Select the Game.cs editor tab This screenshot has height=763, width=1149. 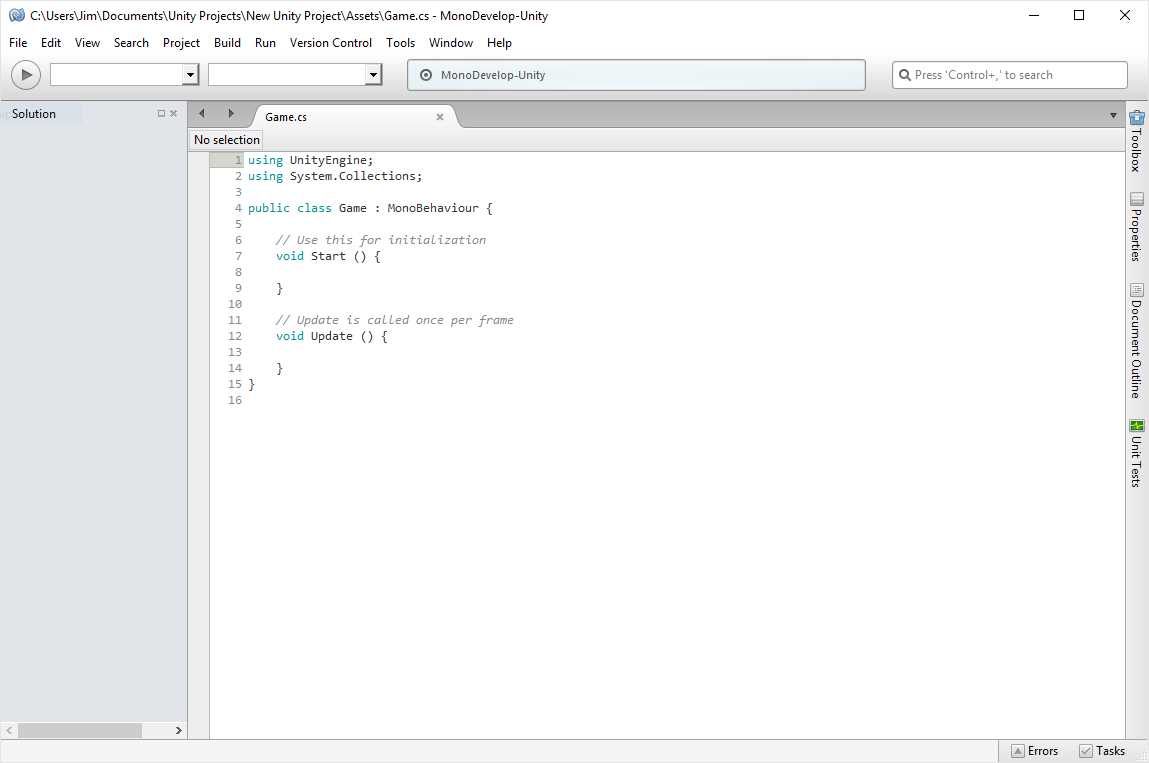point(285,116)
